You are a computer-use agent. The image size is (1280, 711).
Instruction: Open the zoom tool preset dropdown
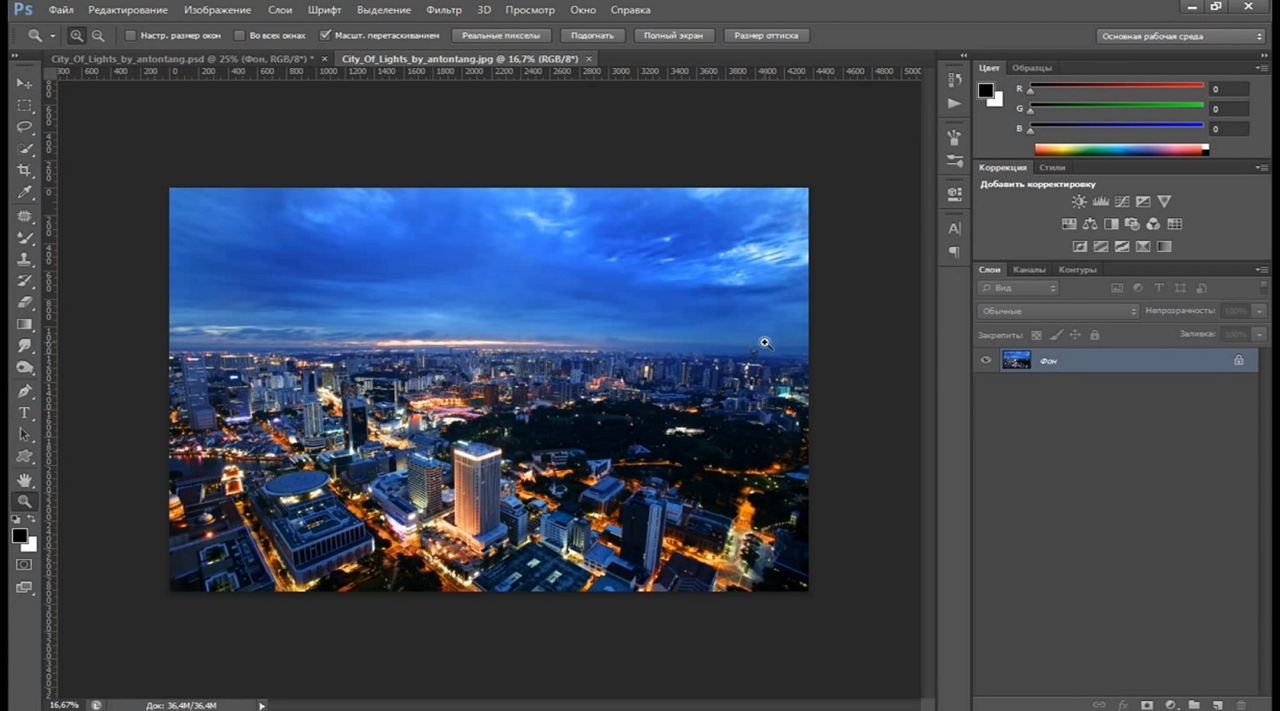click(52, 36)
